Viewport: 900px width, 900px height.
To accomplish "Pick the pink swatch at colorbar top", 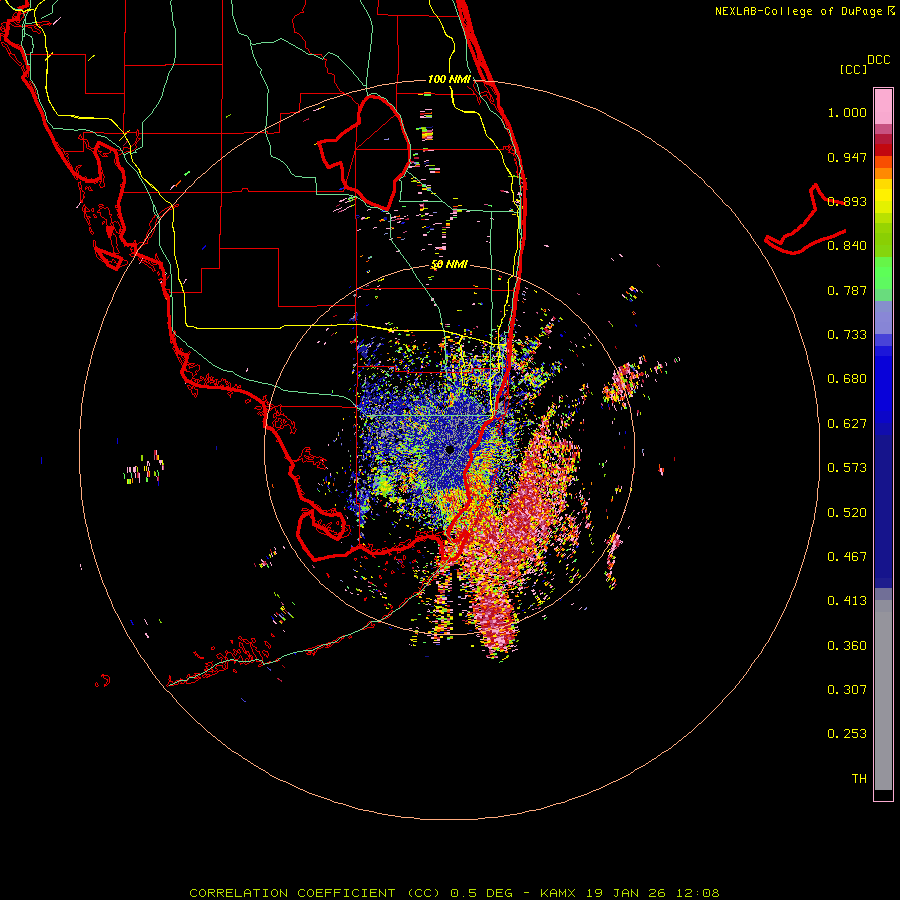I will click(x=883, y=107).
